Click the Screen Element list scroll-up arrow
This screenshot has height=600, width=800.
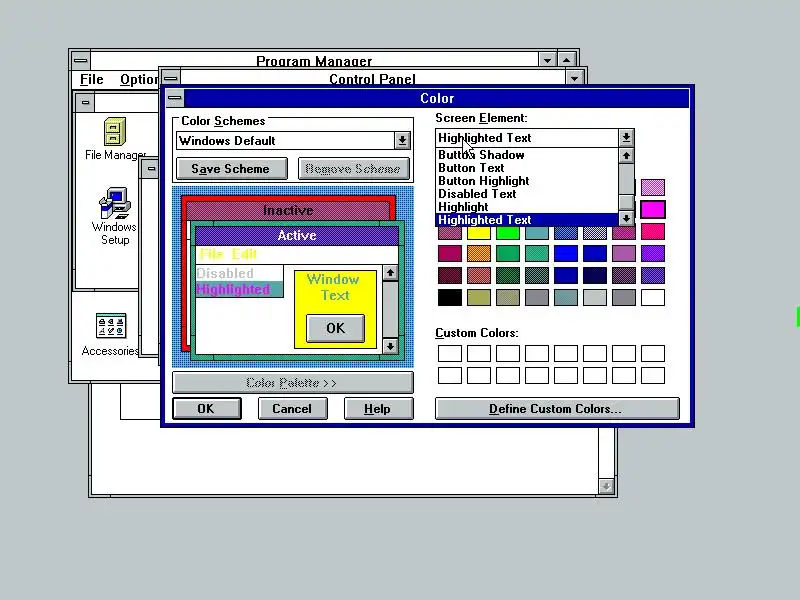626,156
